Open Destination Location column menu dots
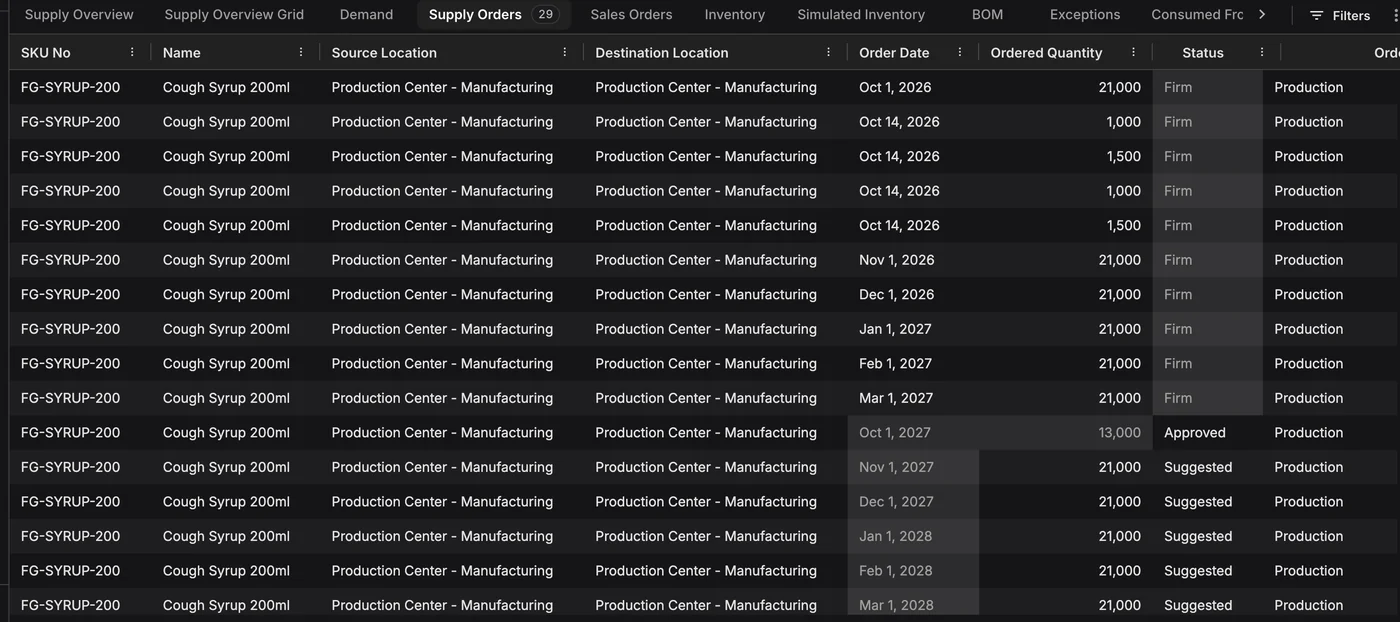Image resolution: width=1400 pixels, height=622 pixels. [x=828, y=52]
